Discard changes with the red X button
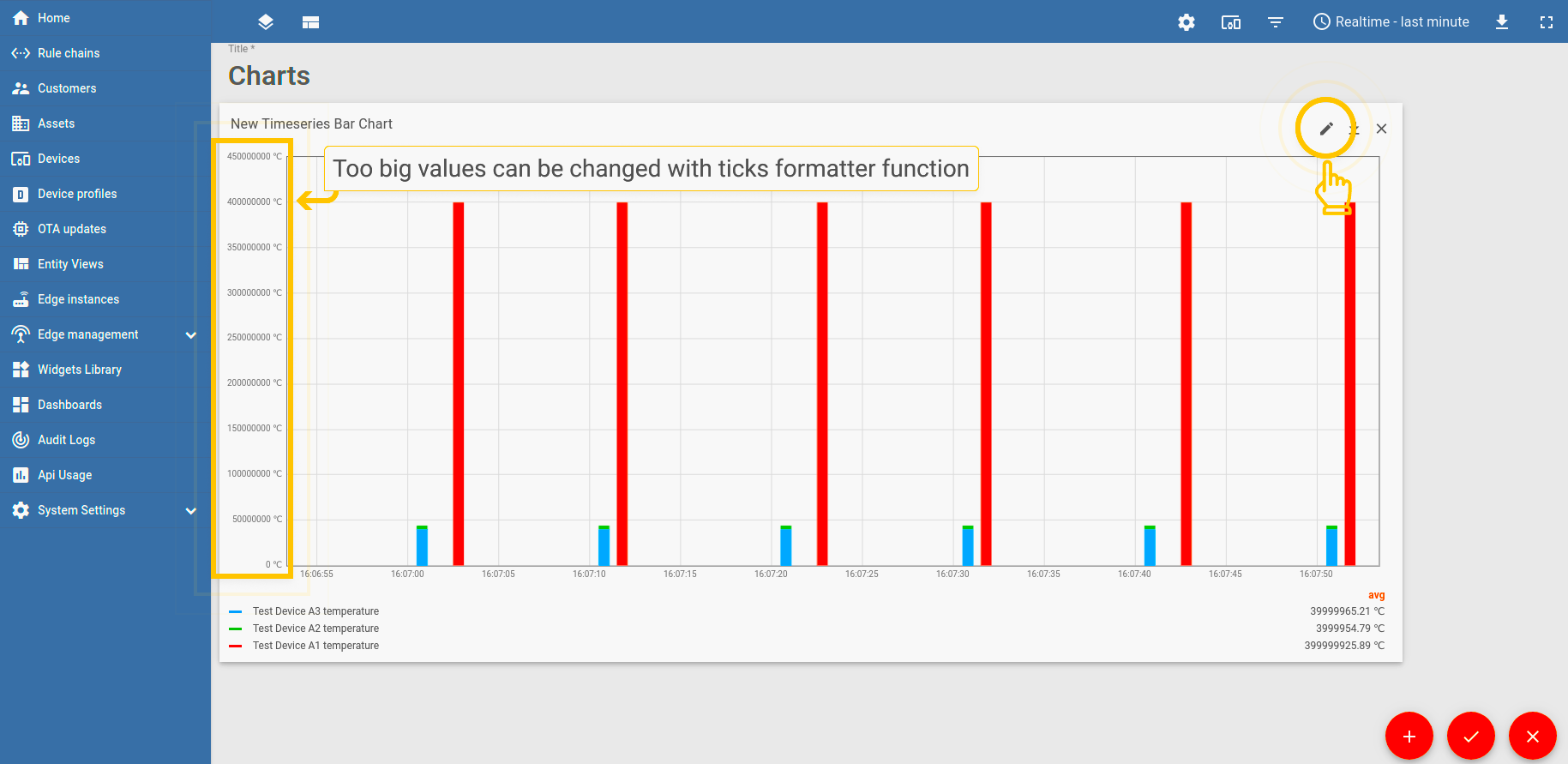 [x=1533, y=736]
